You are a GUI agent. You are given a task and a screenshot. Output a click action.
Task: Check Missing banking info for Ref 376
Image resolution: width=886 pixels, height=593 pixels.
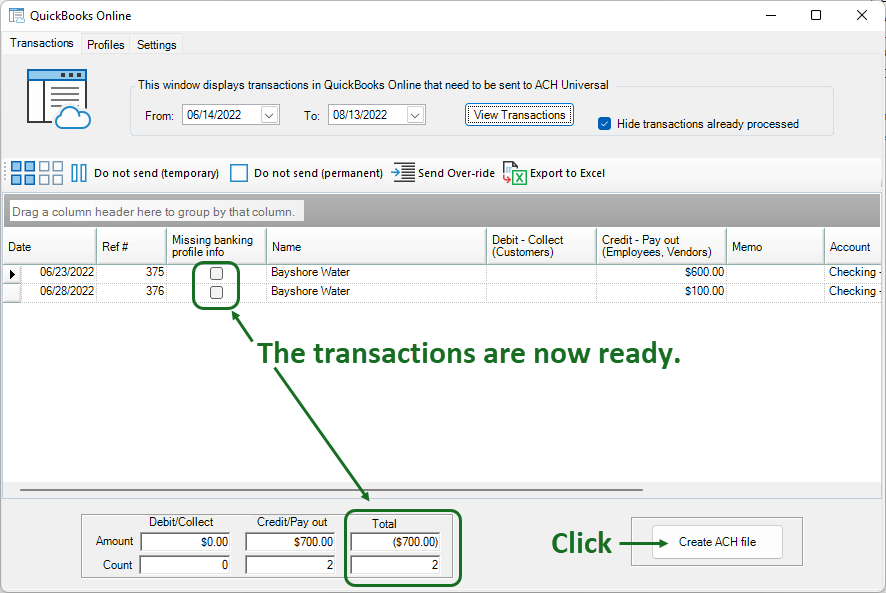(216, 292)
